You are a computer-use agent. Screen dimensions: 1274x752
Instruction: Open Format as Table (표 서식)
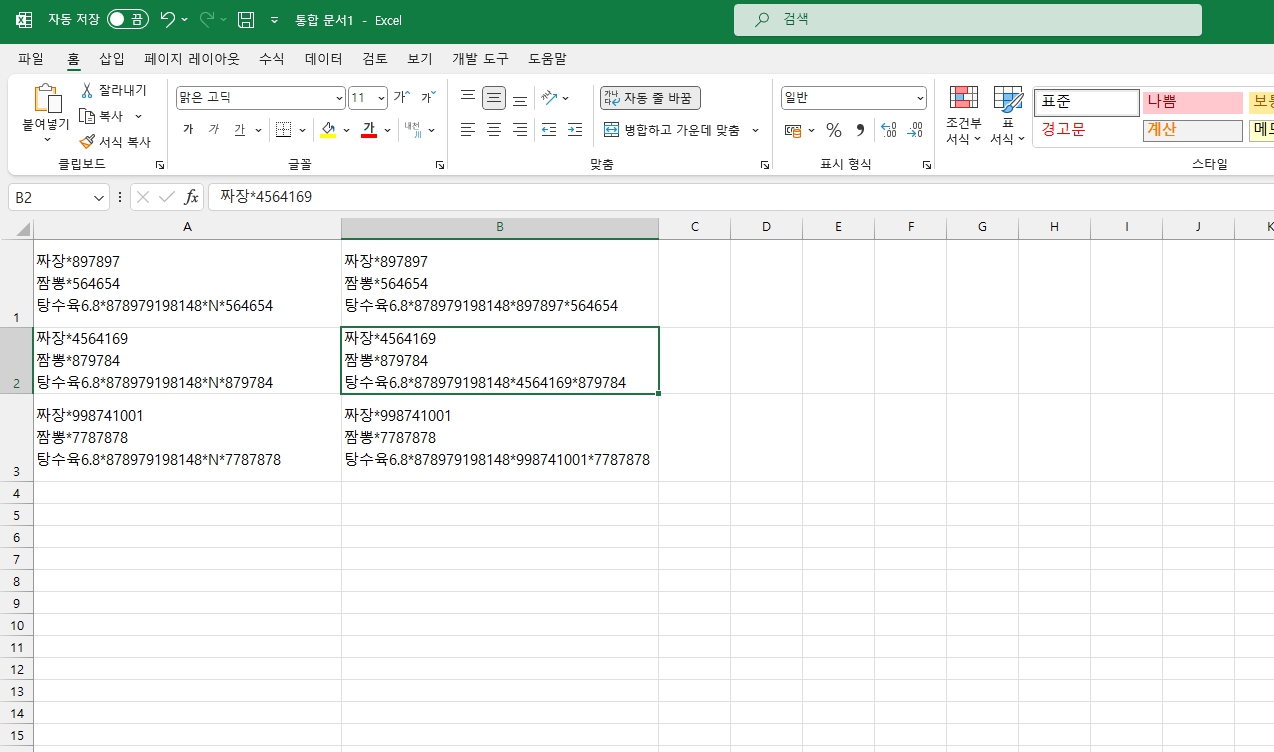(1008, 116)
